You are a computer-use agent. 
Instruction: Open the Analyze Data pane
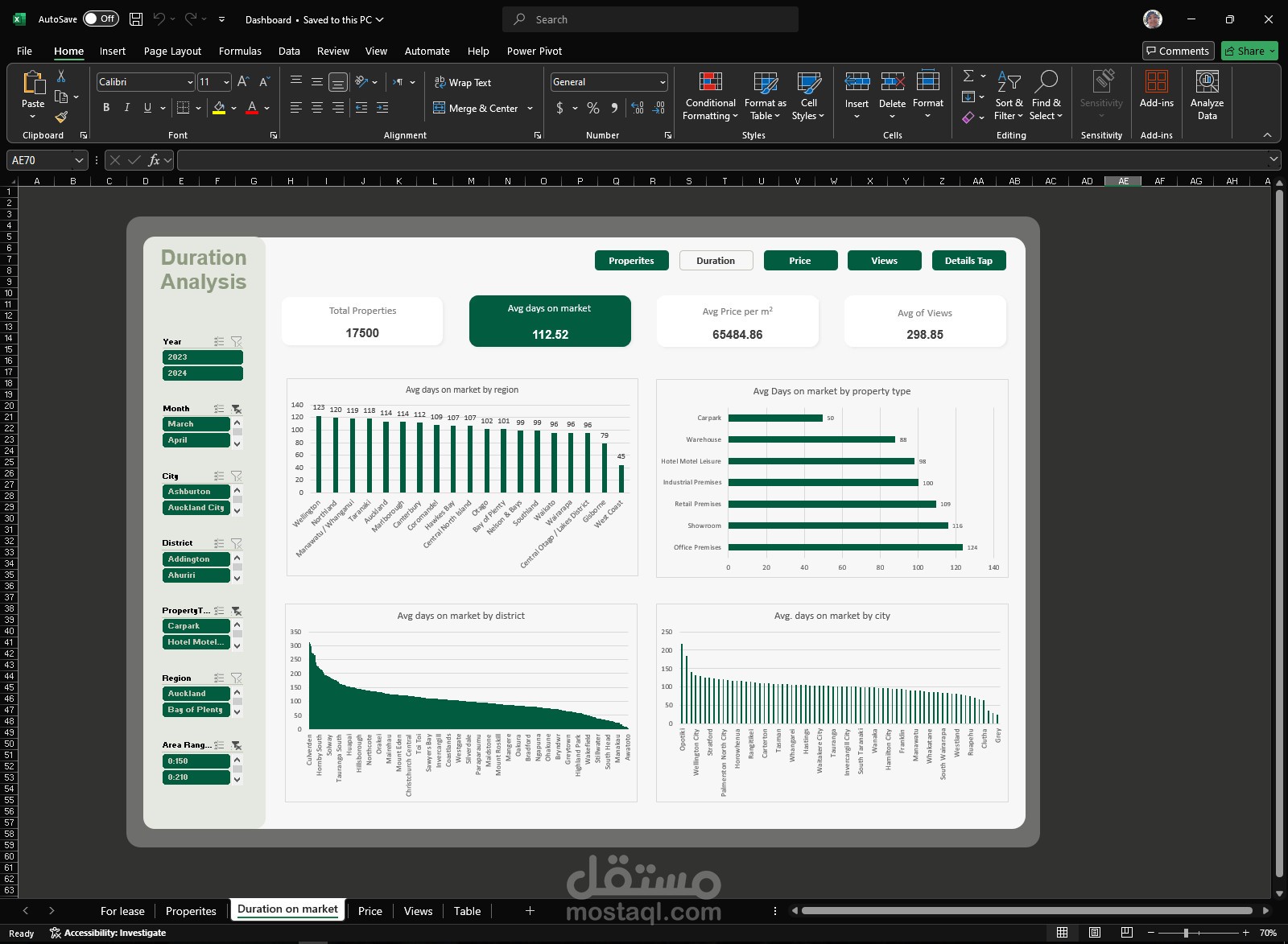(1206, 94)
